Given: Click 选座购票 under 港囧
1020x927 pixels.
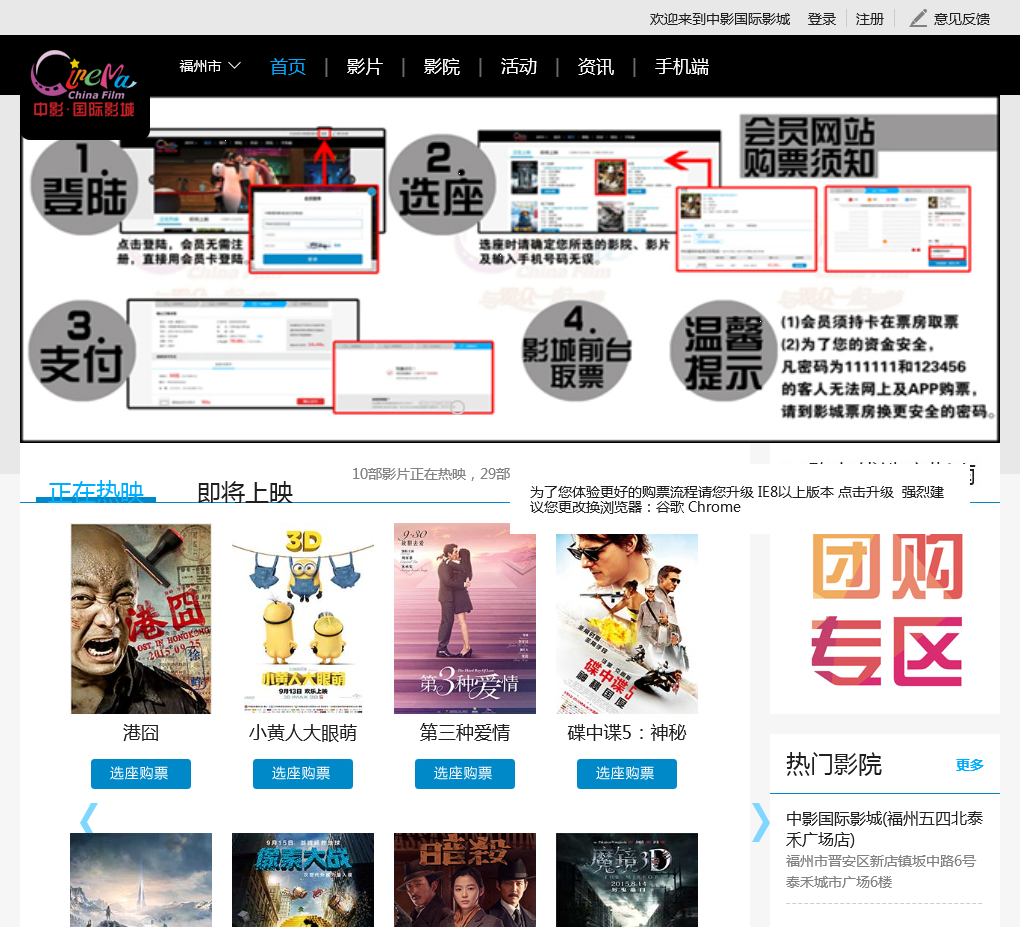Looking at the screenshot, I should tap(141, 773).
